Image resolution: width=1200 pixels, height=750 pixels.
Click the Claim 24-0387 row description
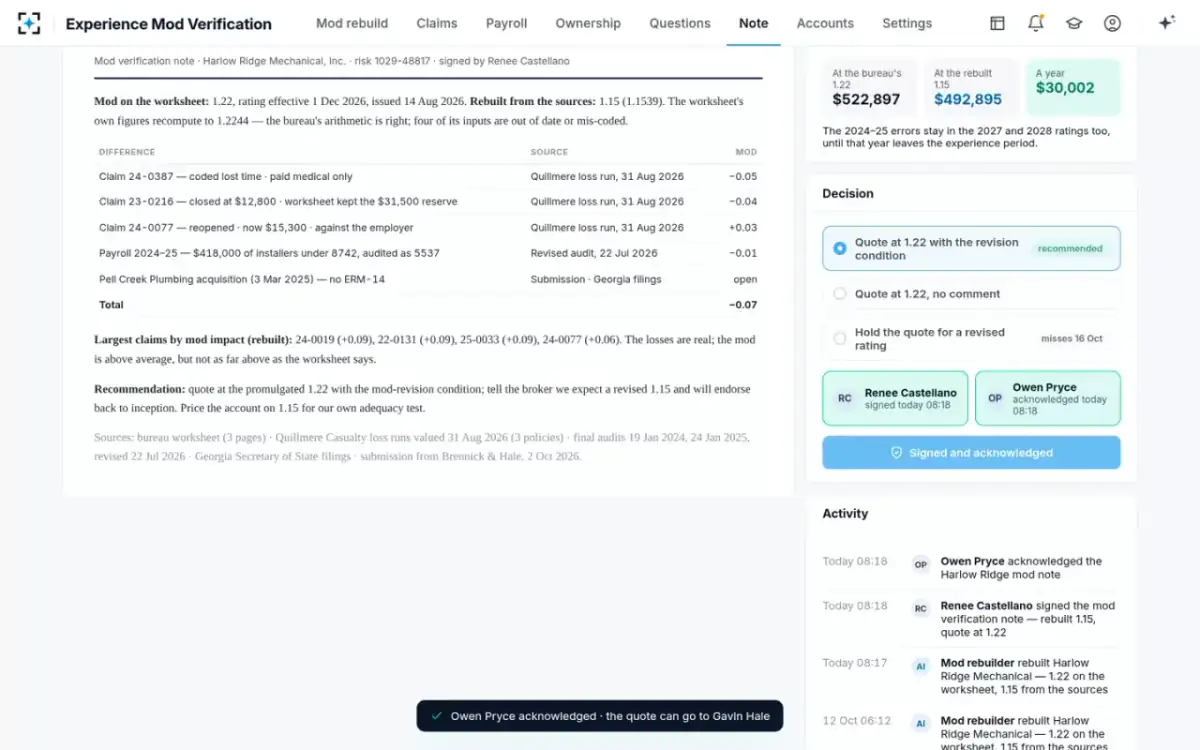225,176
